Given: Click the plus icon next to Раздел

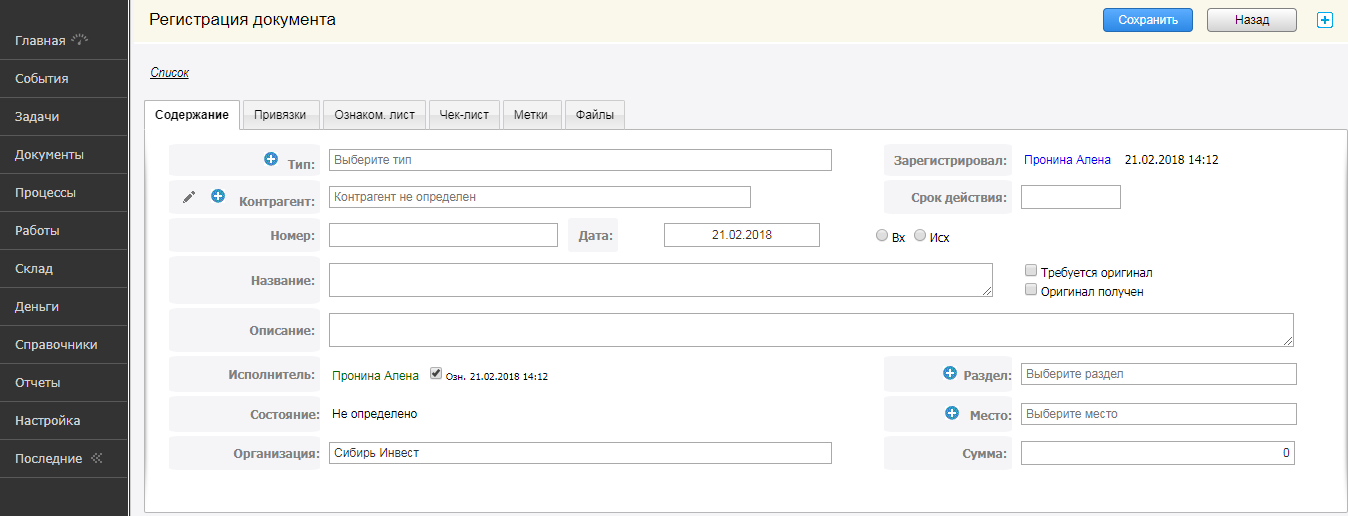Looking at the screenshot, I should pos(950,373).
